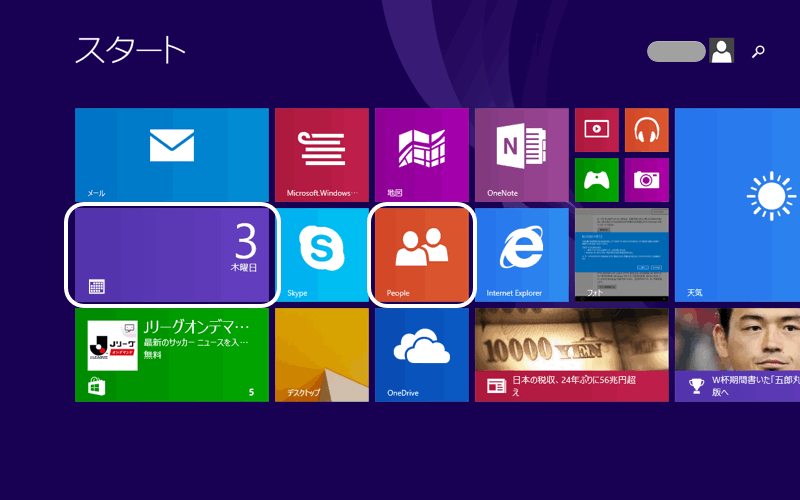The height and width of the screenshot is (500, 800).
Task: Open the sports tile with trophy icon
Action: click(737, 355)
